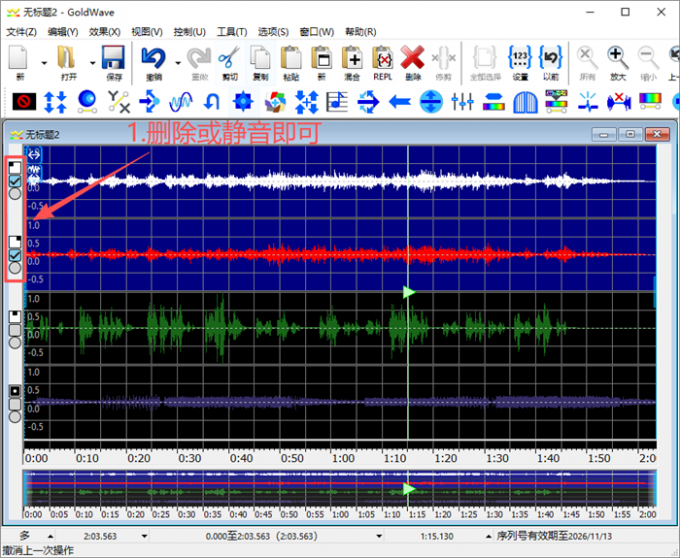This screenshot has width=680, height=558.
Task: Expand the undo history arrow beside 撤销
Action: [178, 63]
